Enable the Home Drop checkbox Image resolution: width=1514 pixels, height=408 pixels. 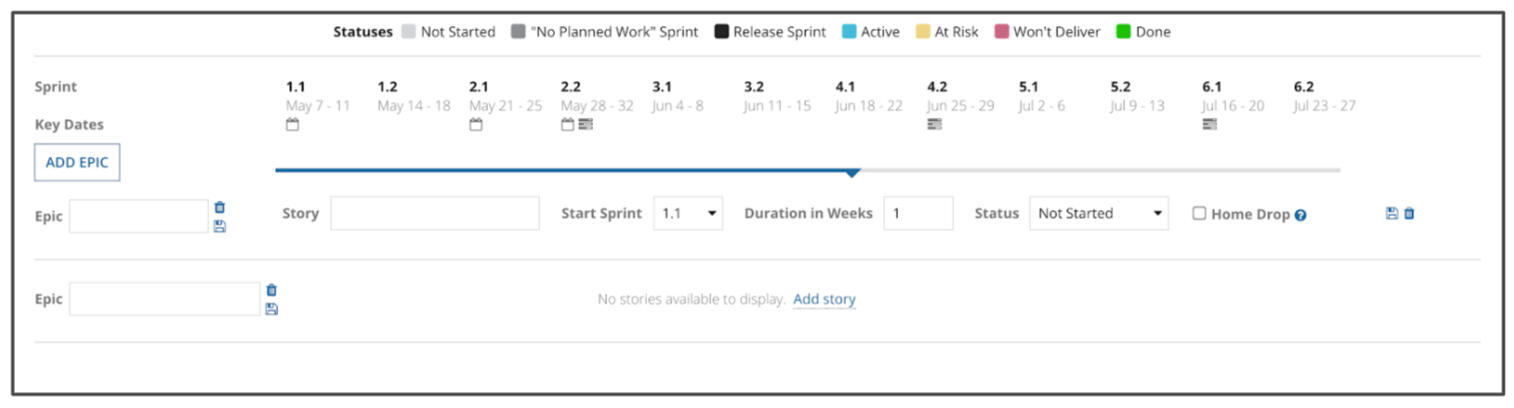point(1199,213)
